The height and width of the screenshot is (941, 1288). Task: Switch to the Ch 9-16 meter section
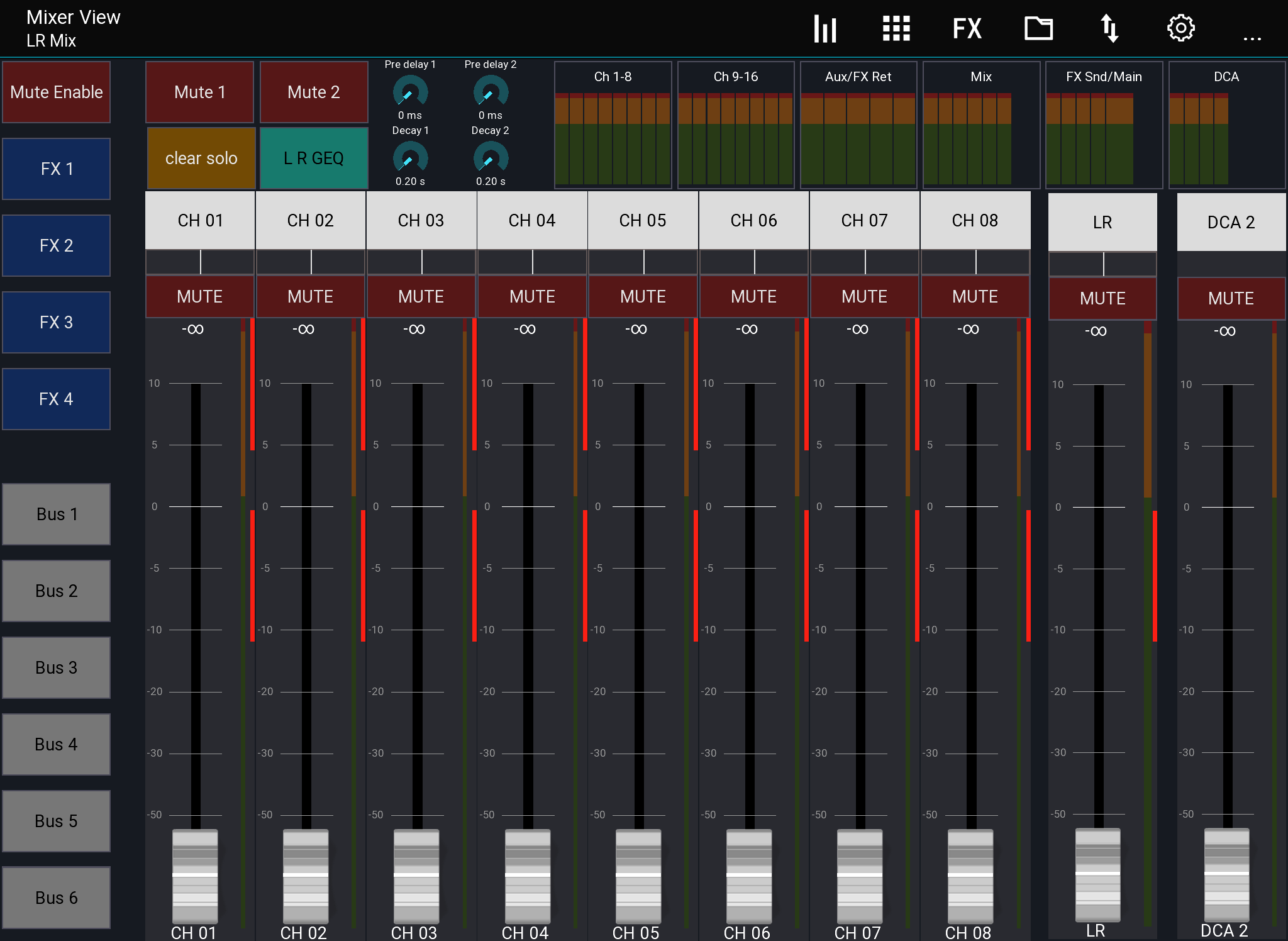pyautogui.click(x=736, y=77)
